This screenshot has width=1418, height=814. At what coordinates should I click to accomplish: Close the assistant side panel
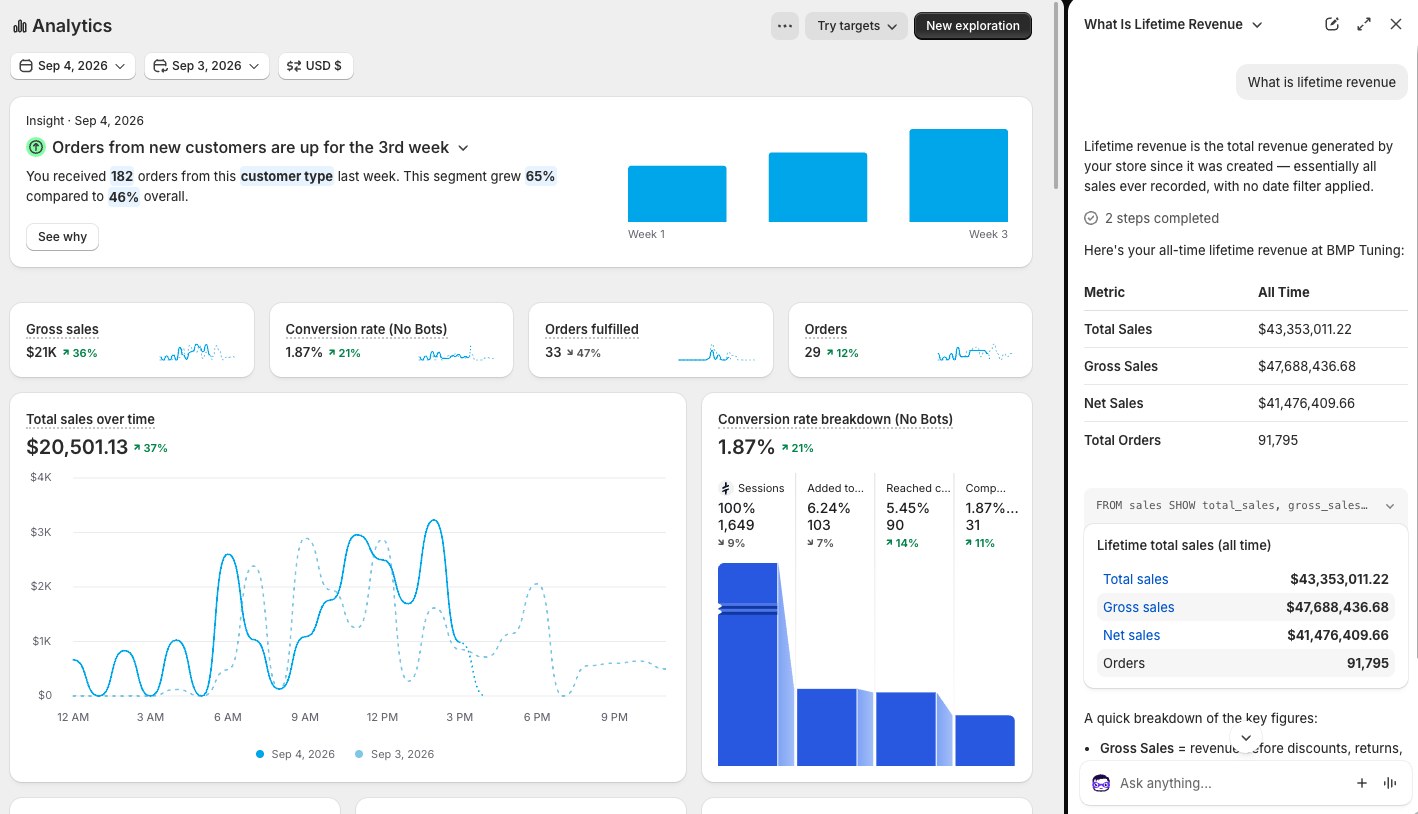(1396, 24)
